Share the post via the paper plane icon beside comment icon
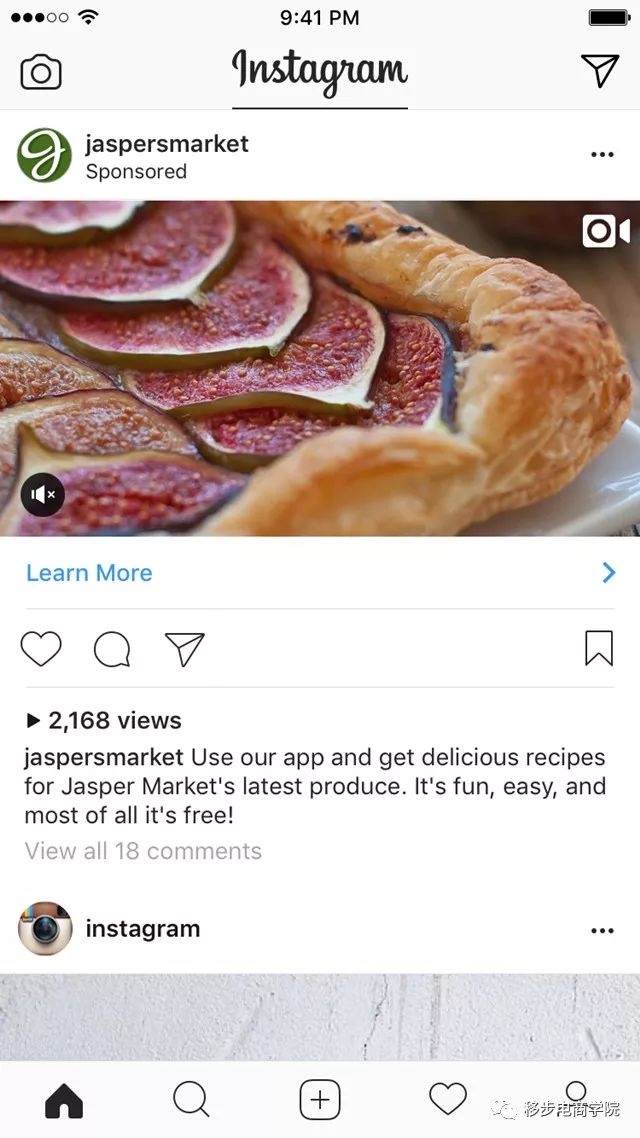The height and width of the screenshot is (1138, 640). (x=184, y=649)
